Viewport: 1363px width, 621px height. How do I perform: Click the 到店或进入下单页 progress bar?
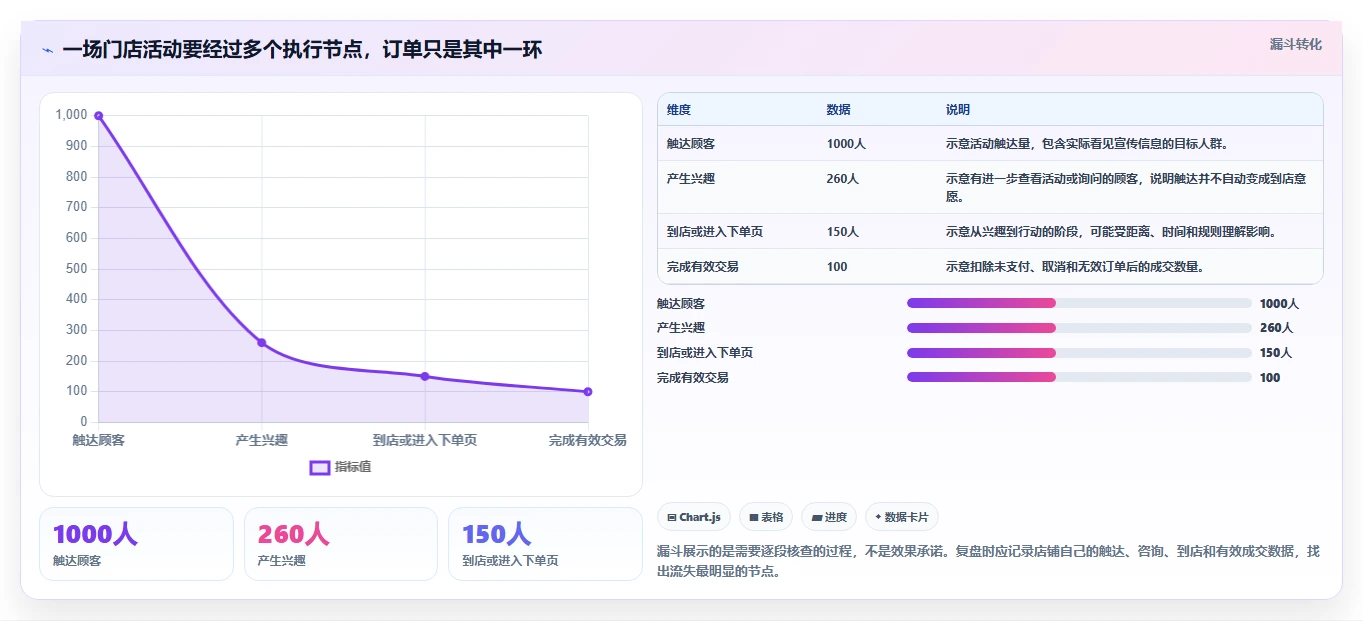click(1079, 353)
